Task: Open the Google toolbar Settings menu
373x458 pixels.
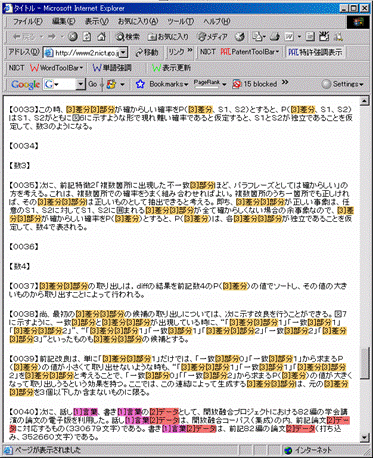Action: pos(343,84)
